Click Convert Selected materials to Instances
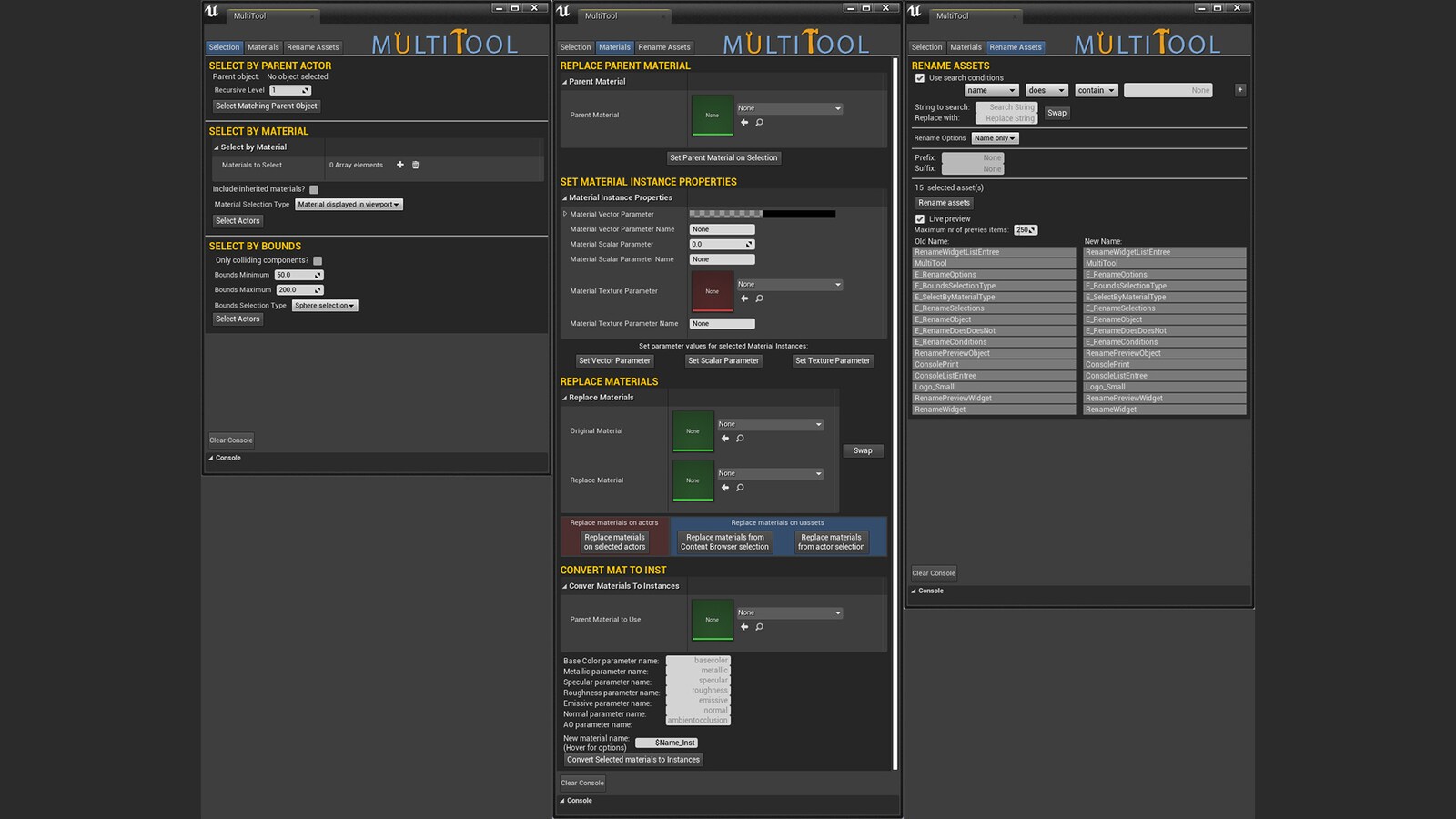Screen dimensions: 1456x819 coord(633,760)
